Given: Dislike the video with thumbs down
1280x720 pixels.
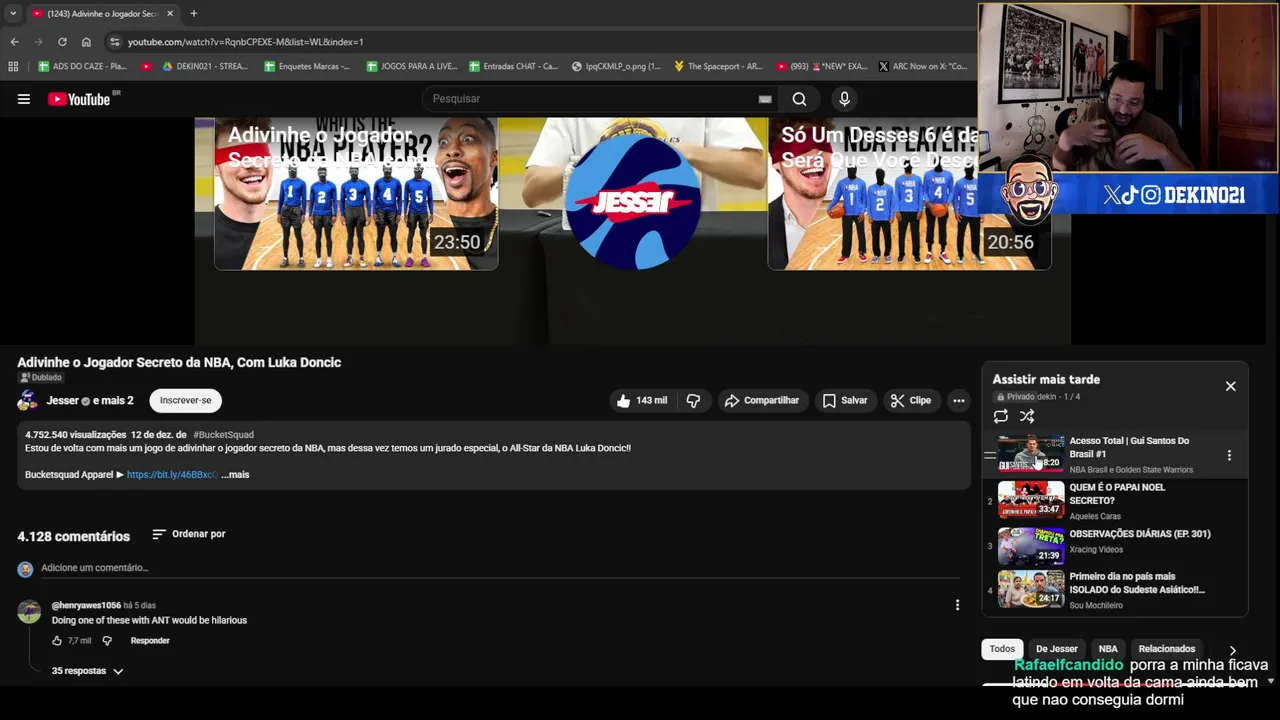Looking at the screenshot, I should (693, 400).
